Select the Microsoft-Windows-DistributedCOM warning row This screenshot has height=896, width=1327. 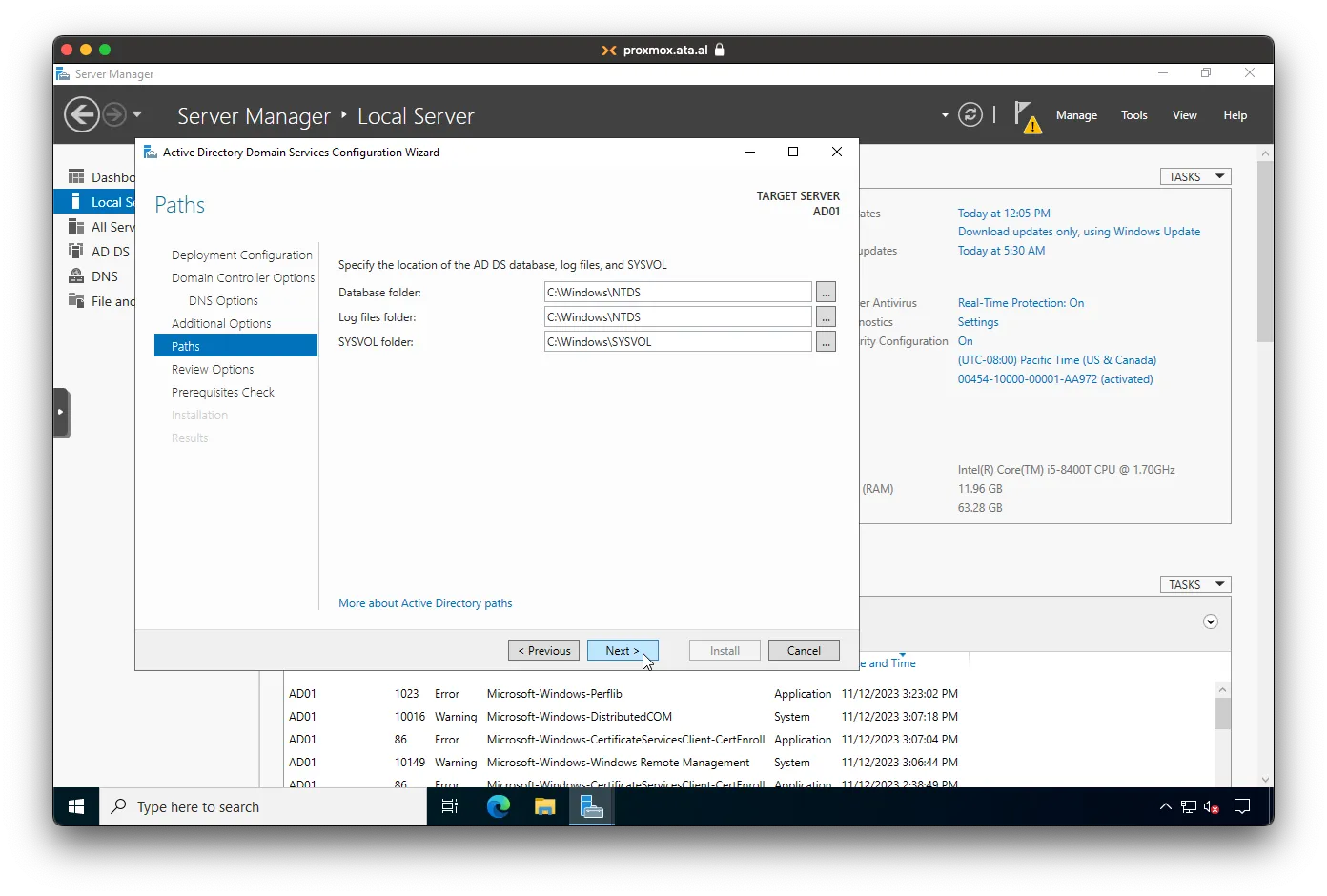[x=623, y=717]
